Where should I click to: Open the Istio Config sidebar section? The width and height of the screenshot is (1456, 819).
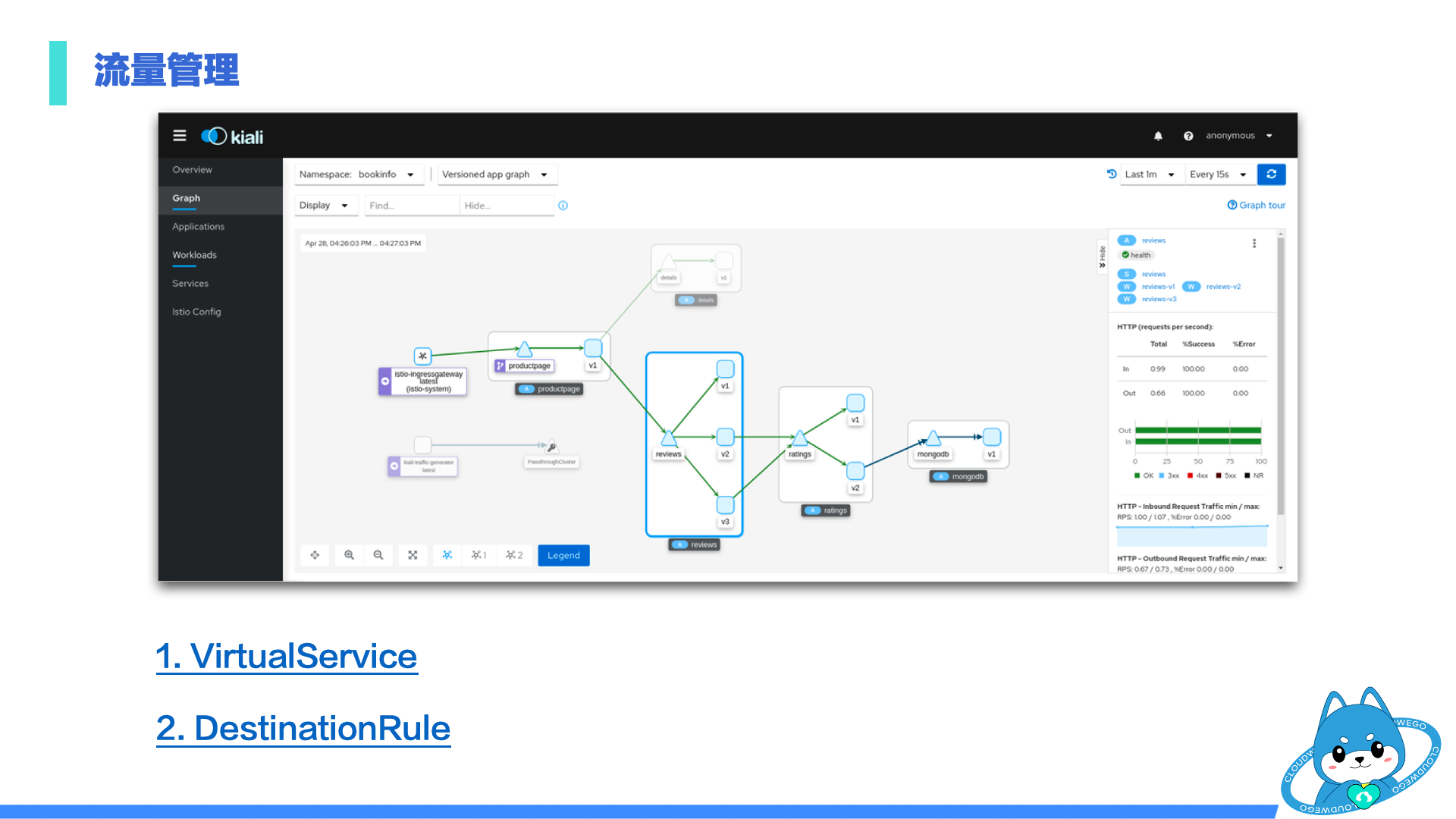click(x=196, y=311)
